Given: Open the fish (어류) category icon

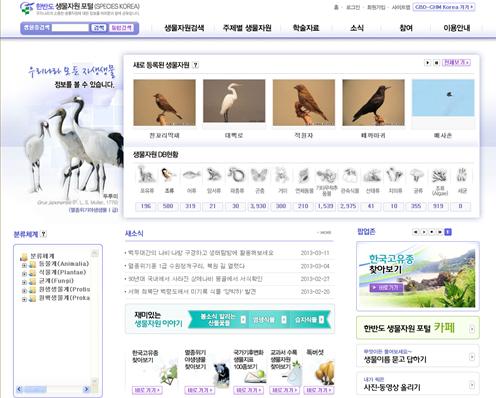Looking at the screenshot, I should tap(191, 175).
